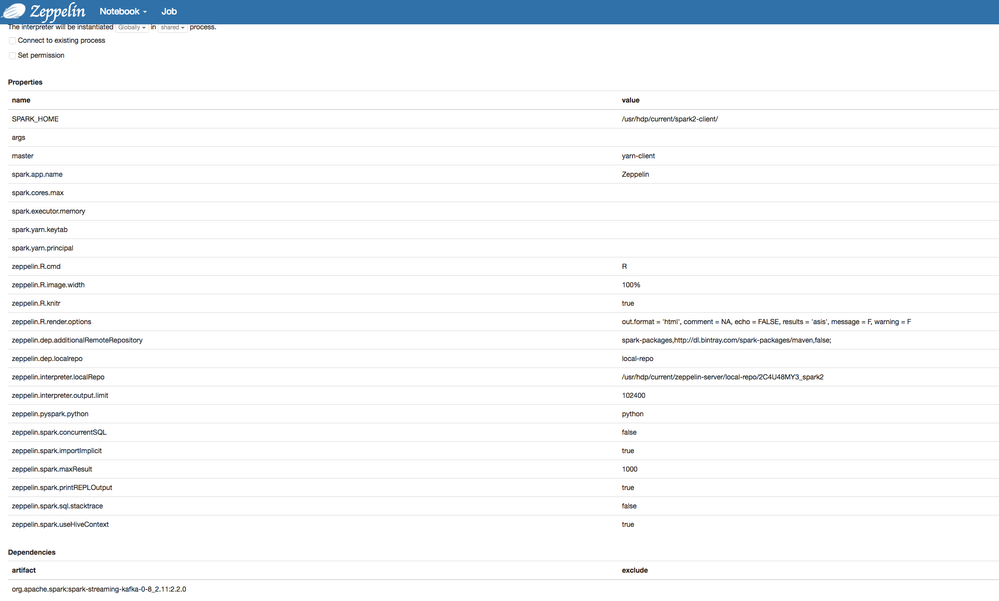
Task: Click the zeppelin.spark.concurrentSQL property link
Action: [58, 432]
